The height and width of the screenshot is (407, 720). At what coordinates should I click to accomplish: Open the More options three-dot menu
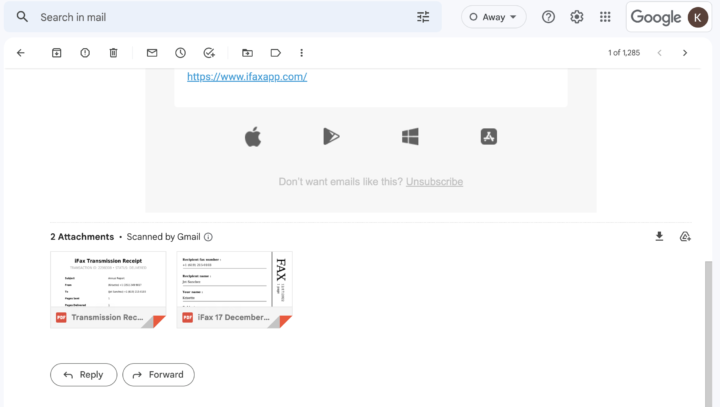pos(302,53)
